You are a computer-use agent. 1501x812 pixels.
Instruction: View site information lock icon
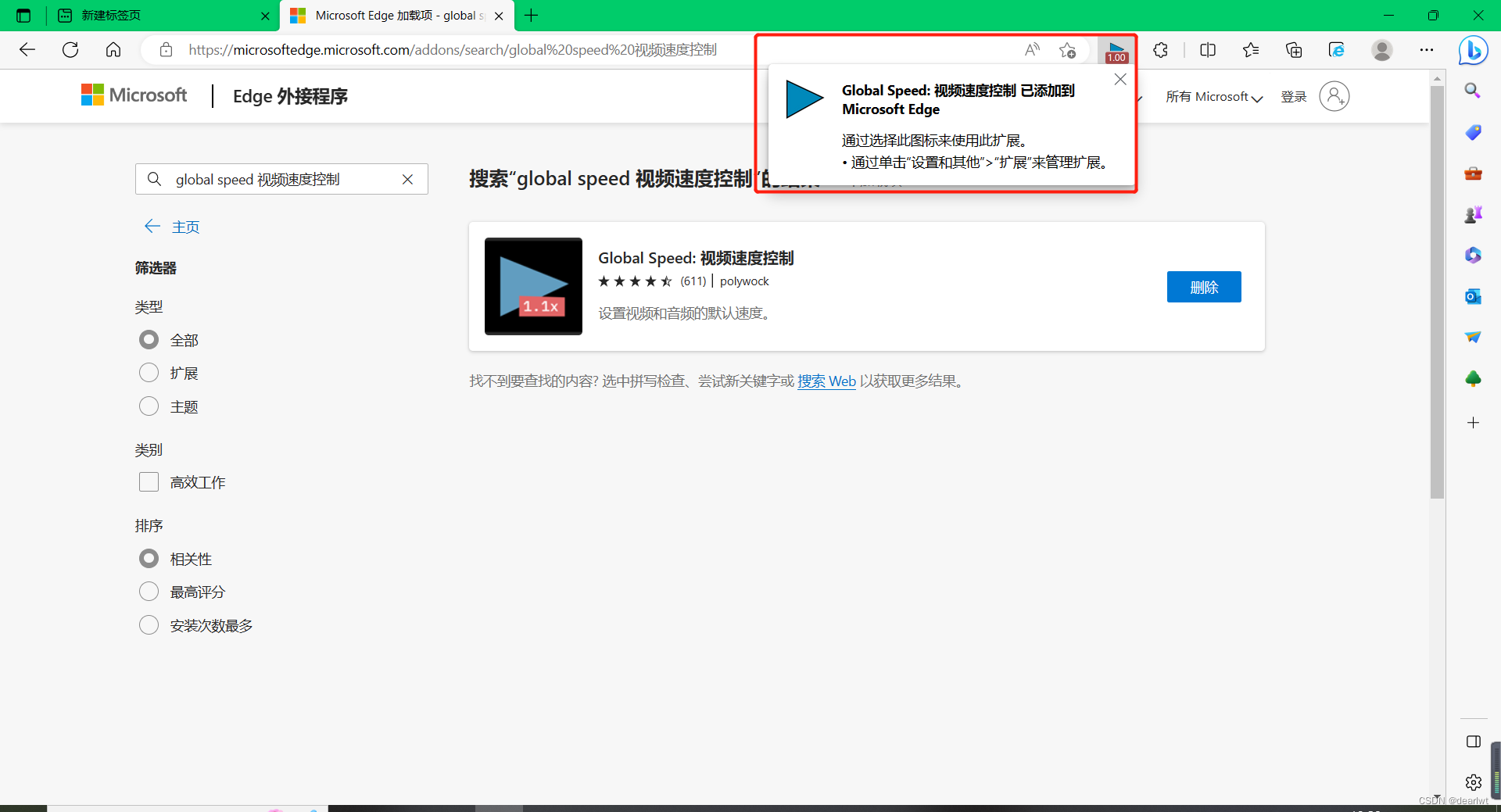[166, 50]
